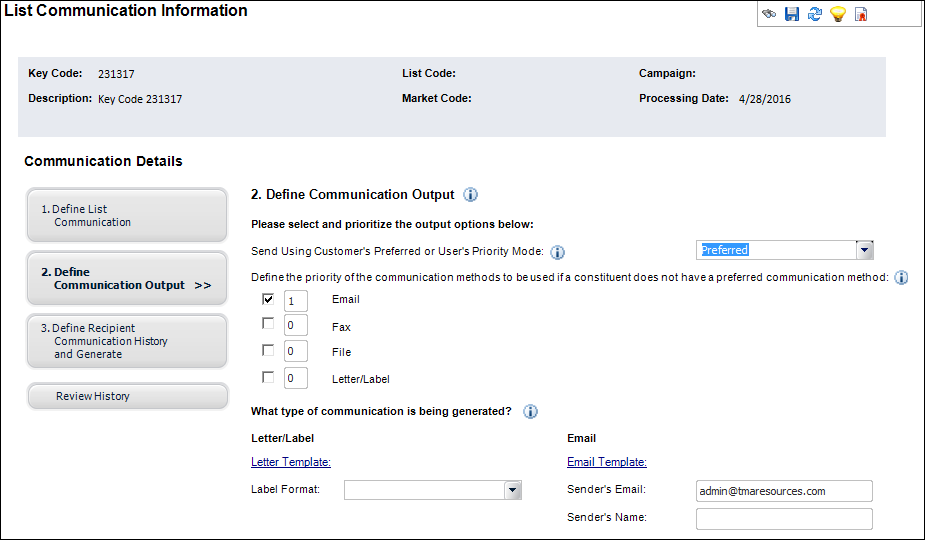Click the blue refresh arrows icon
925x540 pixels.
(x=815, y=14)
